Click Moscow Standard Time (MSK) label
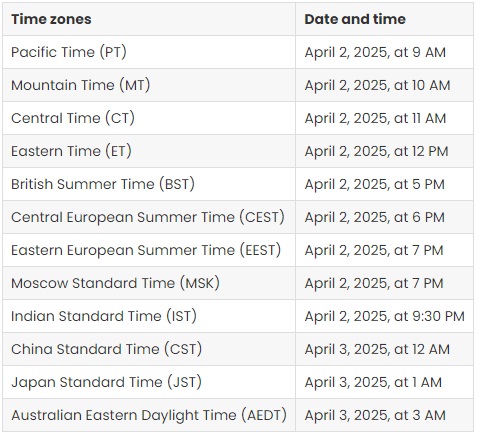477x434 pixels. pos(115,283)
